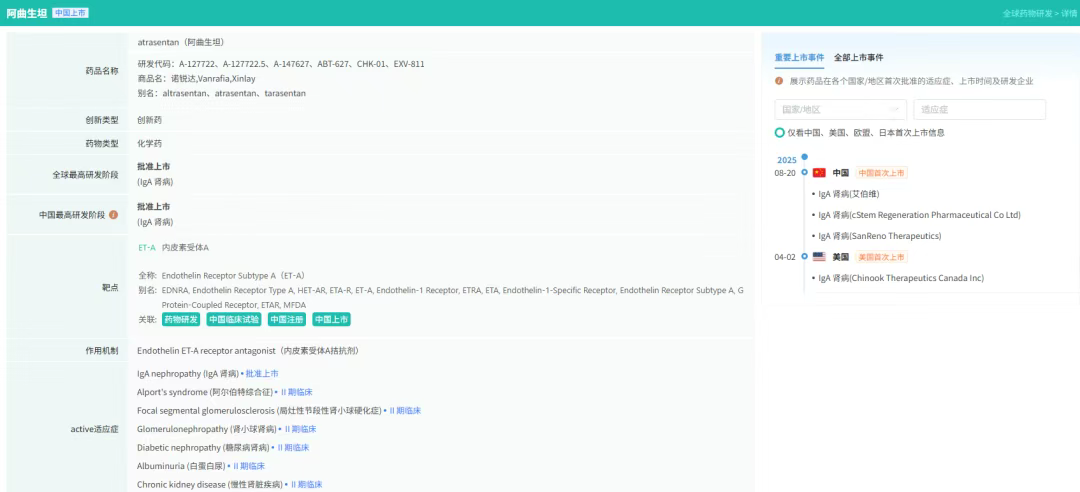Click 中国首次上市 orange badge
The height and width of the screenshot is (492, 1080).
click(x=882, y=173)
